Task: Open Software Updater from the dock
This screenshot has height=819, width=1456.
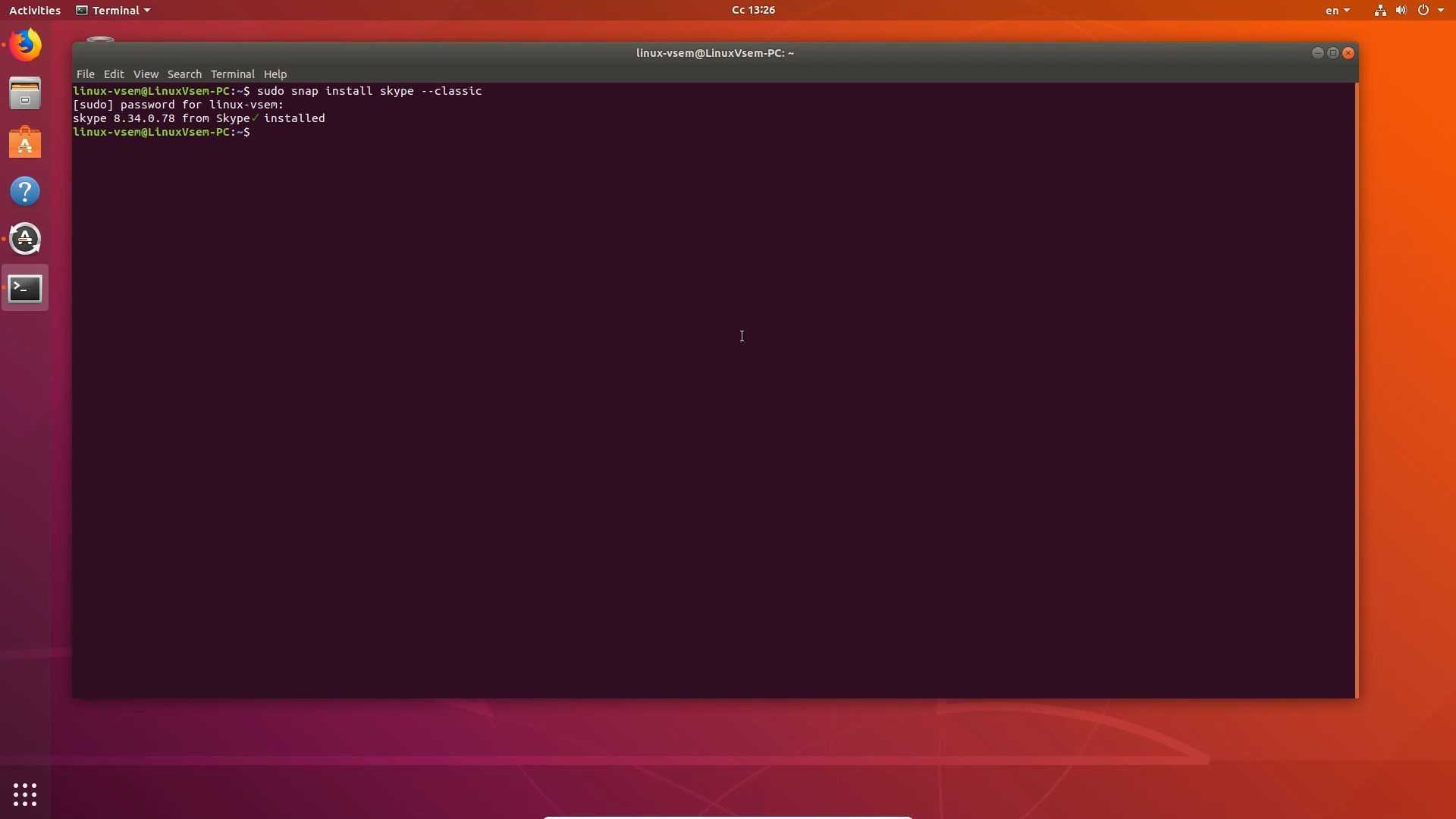Action: (x=25, y=240)
